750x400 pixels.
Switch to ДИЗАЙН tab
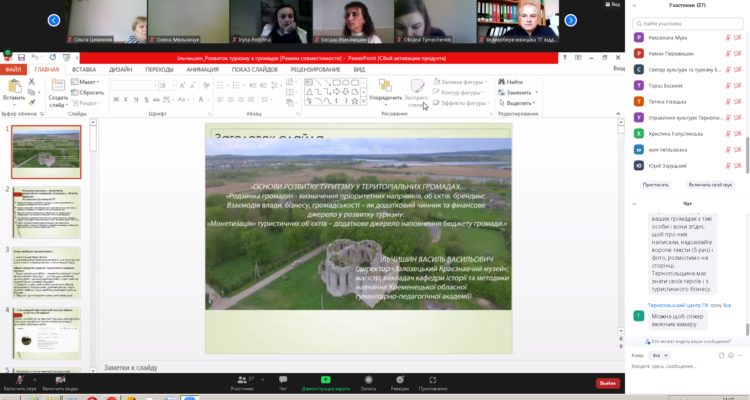point(121,69)
